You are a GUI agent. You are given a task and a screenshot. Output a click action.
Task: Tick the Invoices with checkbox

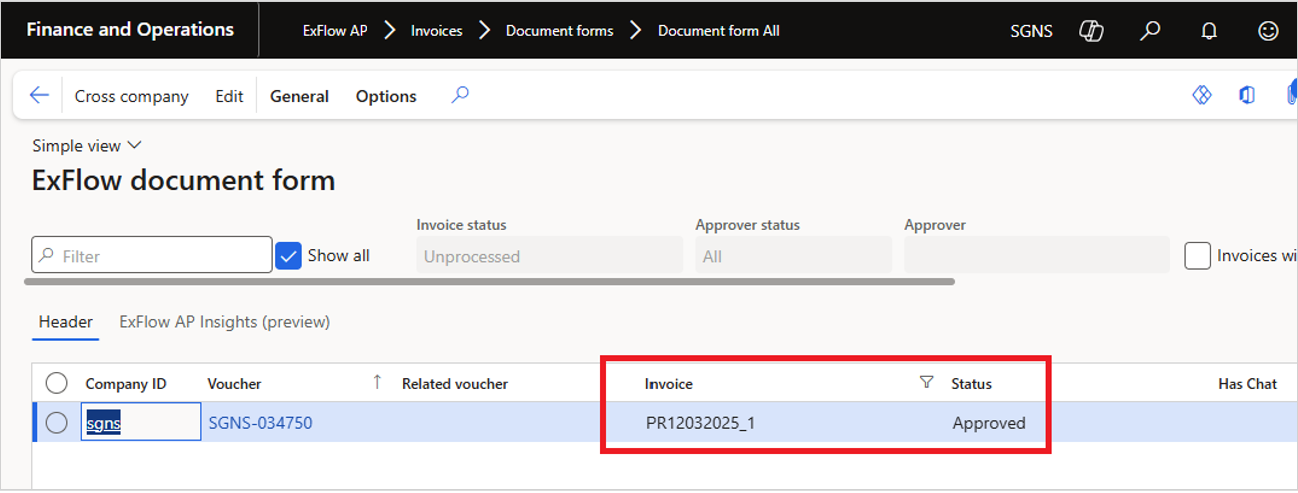[x=1198, y=256]
